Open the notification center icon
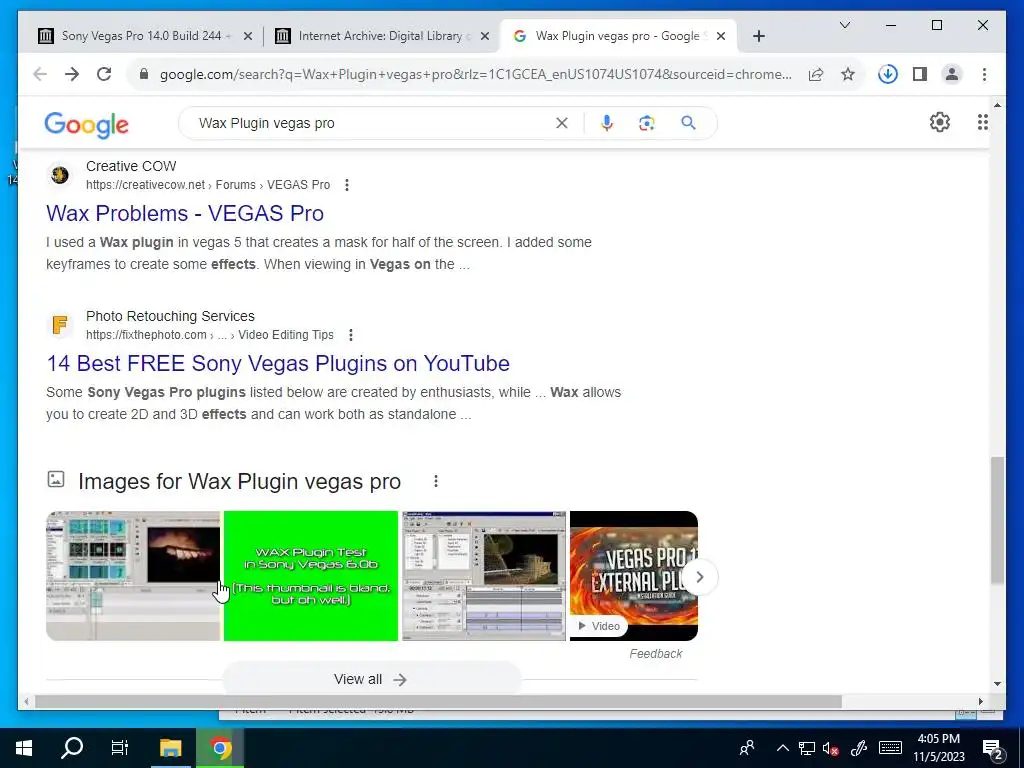This screenshot has width=1024, height=768. (993, 750)
